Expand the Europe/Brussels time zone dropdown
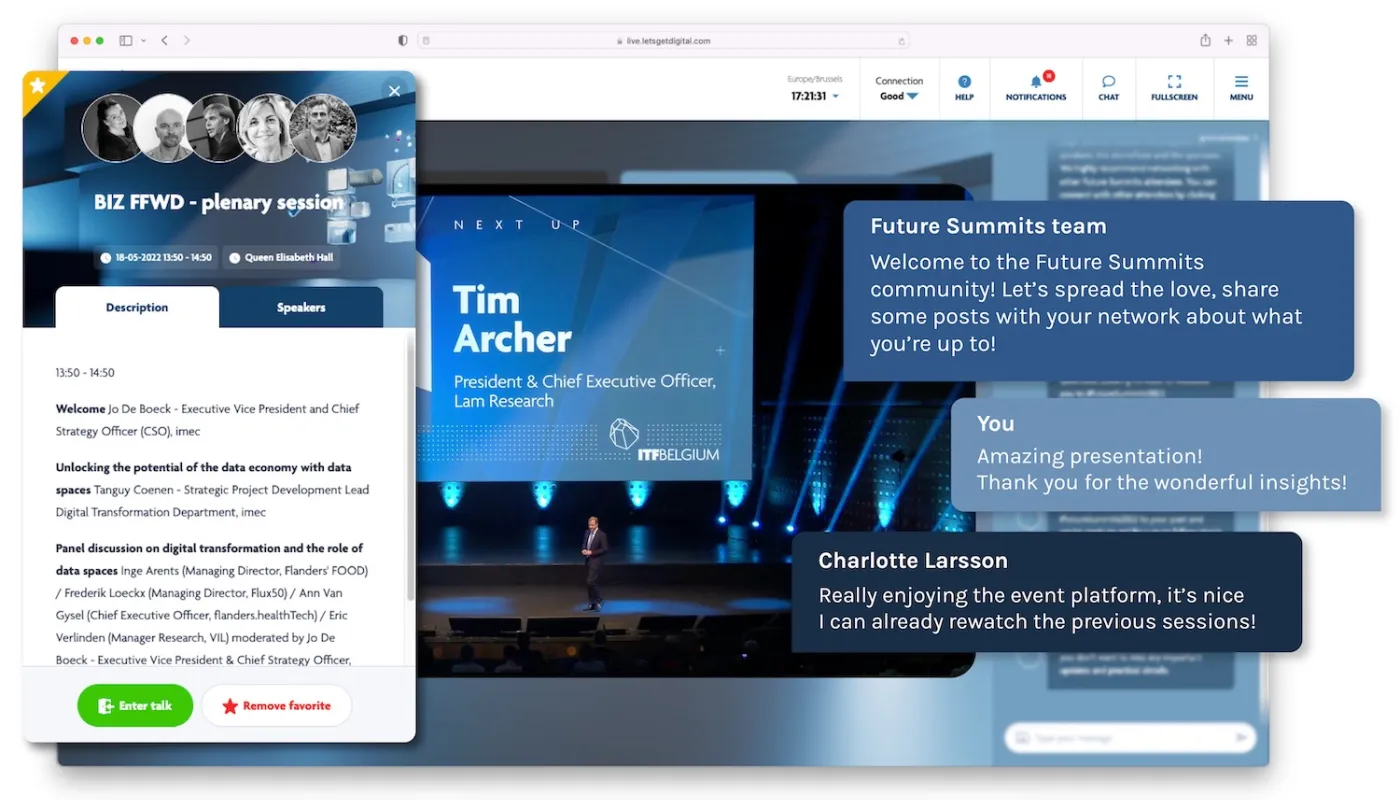Viewport: 1400px width, 800px height. (x=835, y=97)
